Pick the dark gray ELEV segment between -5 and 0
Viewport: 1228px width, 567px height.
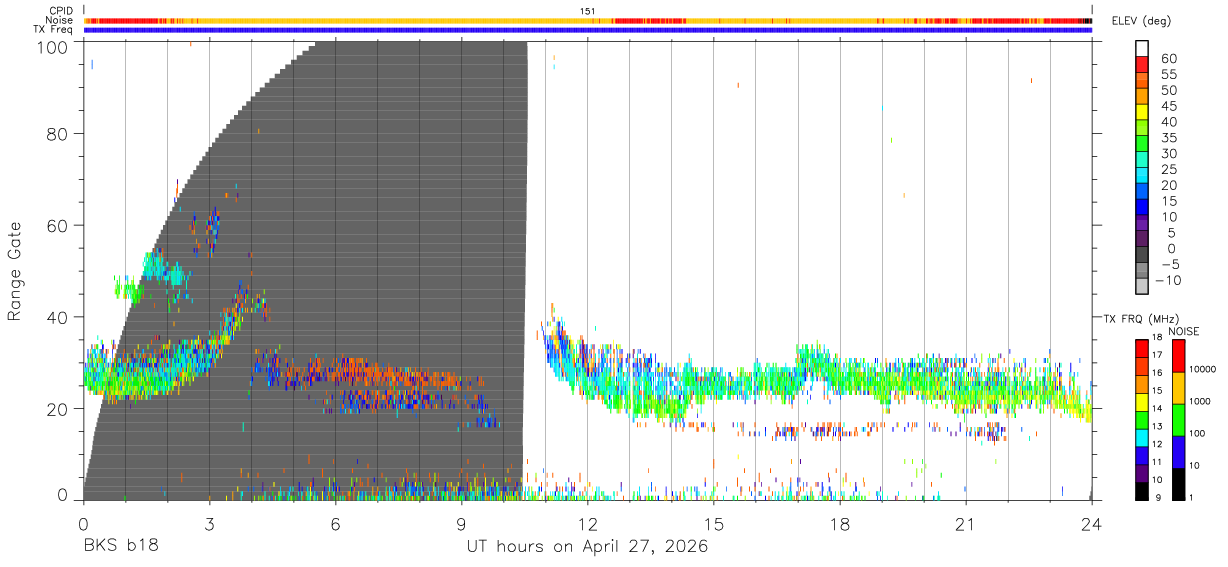(x=1142, y=256)
